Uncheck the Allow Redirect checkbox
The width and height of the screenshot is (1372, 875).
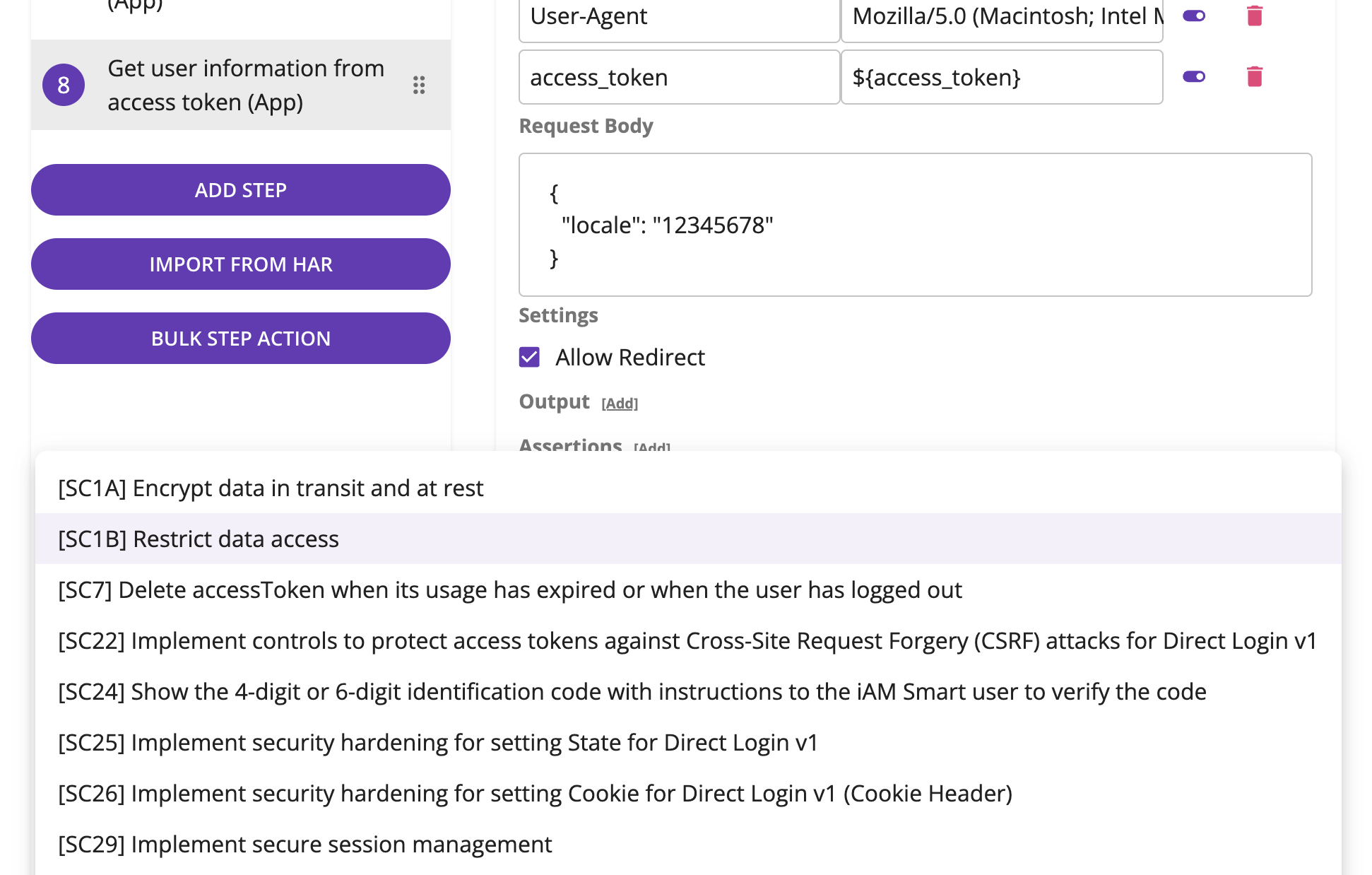click(x=529, y=357)
